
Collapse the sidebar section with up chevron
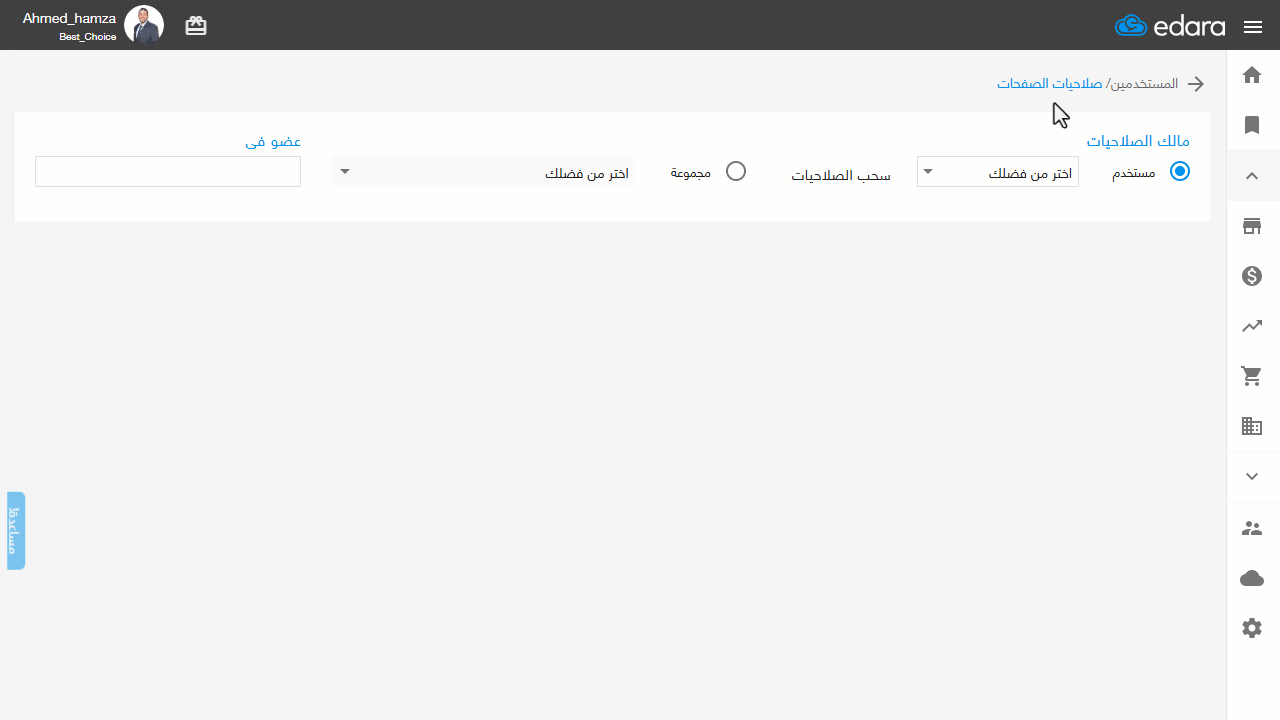coord(1252,176)
